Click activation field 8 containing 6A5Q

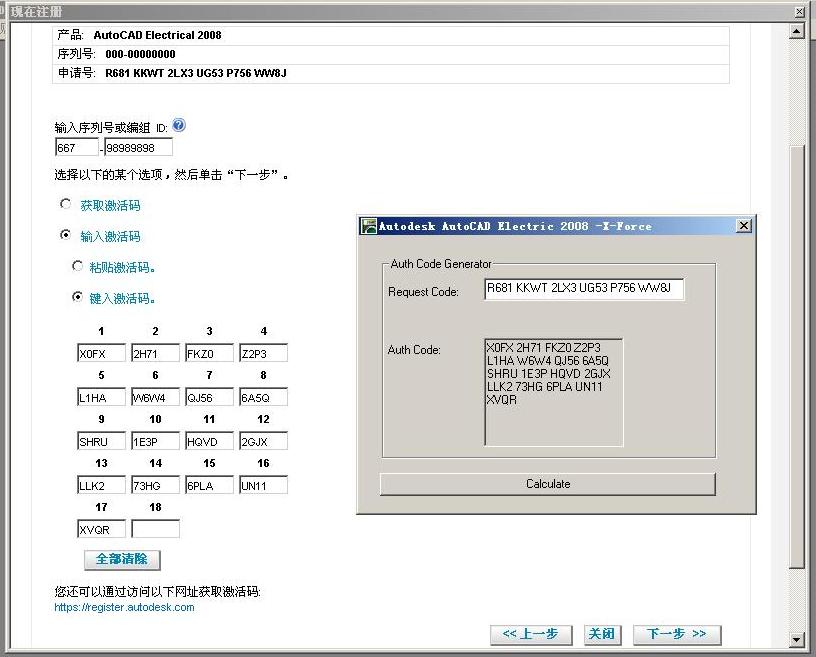pos(263,397)
